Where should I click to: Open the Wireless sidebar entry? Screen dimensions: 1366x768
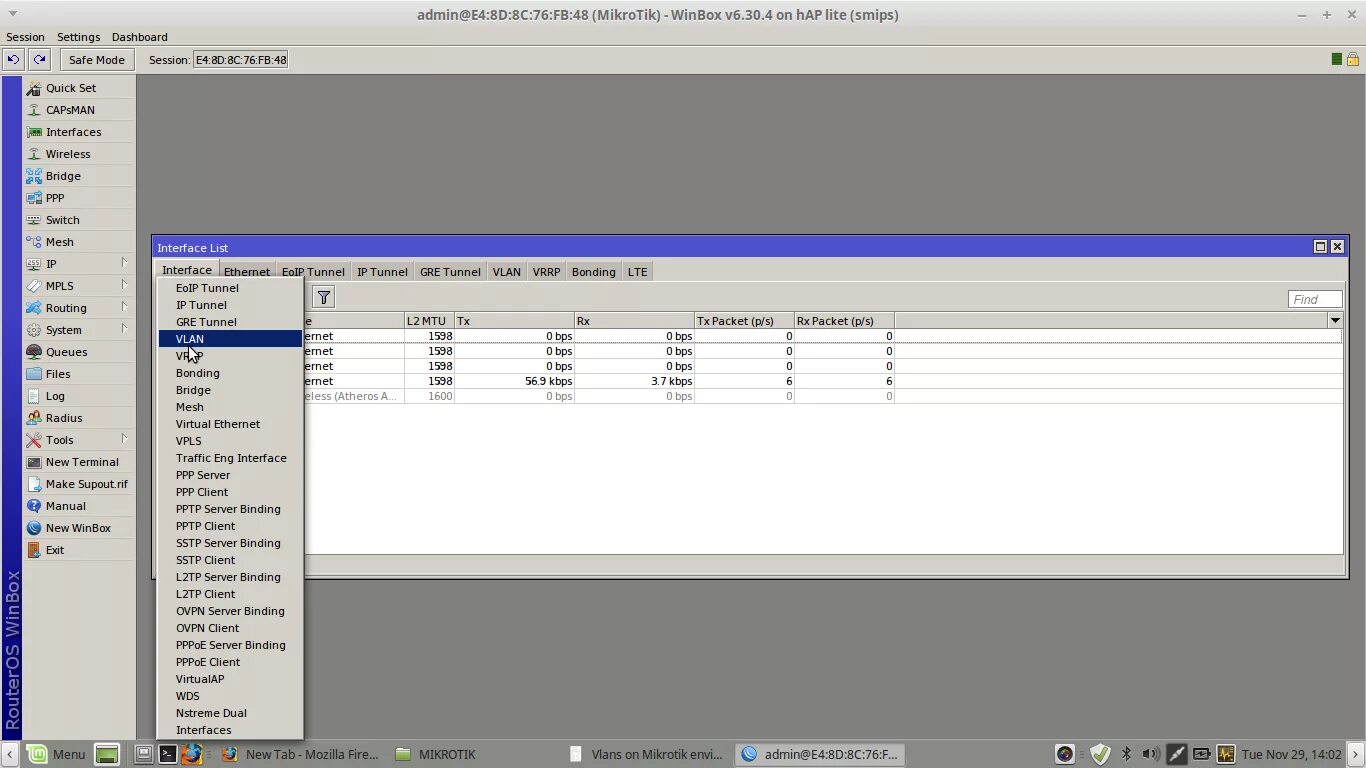point(68,154)
